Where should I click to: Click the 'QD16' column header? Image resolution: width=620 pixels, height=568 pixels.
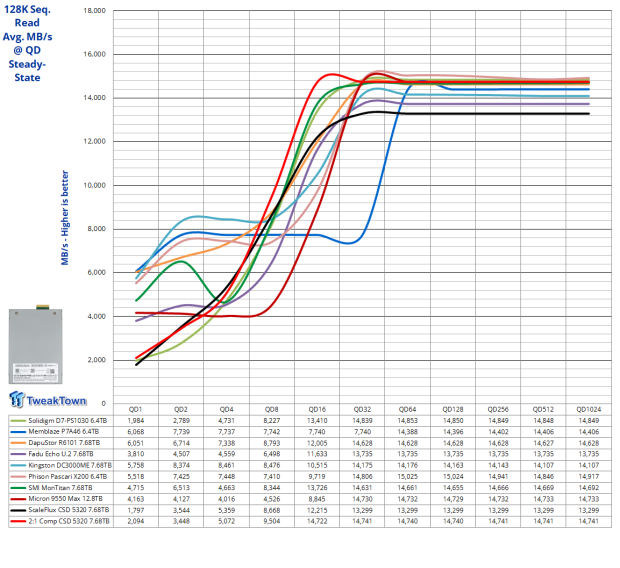click(317, 409)
